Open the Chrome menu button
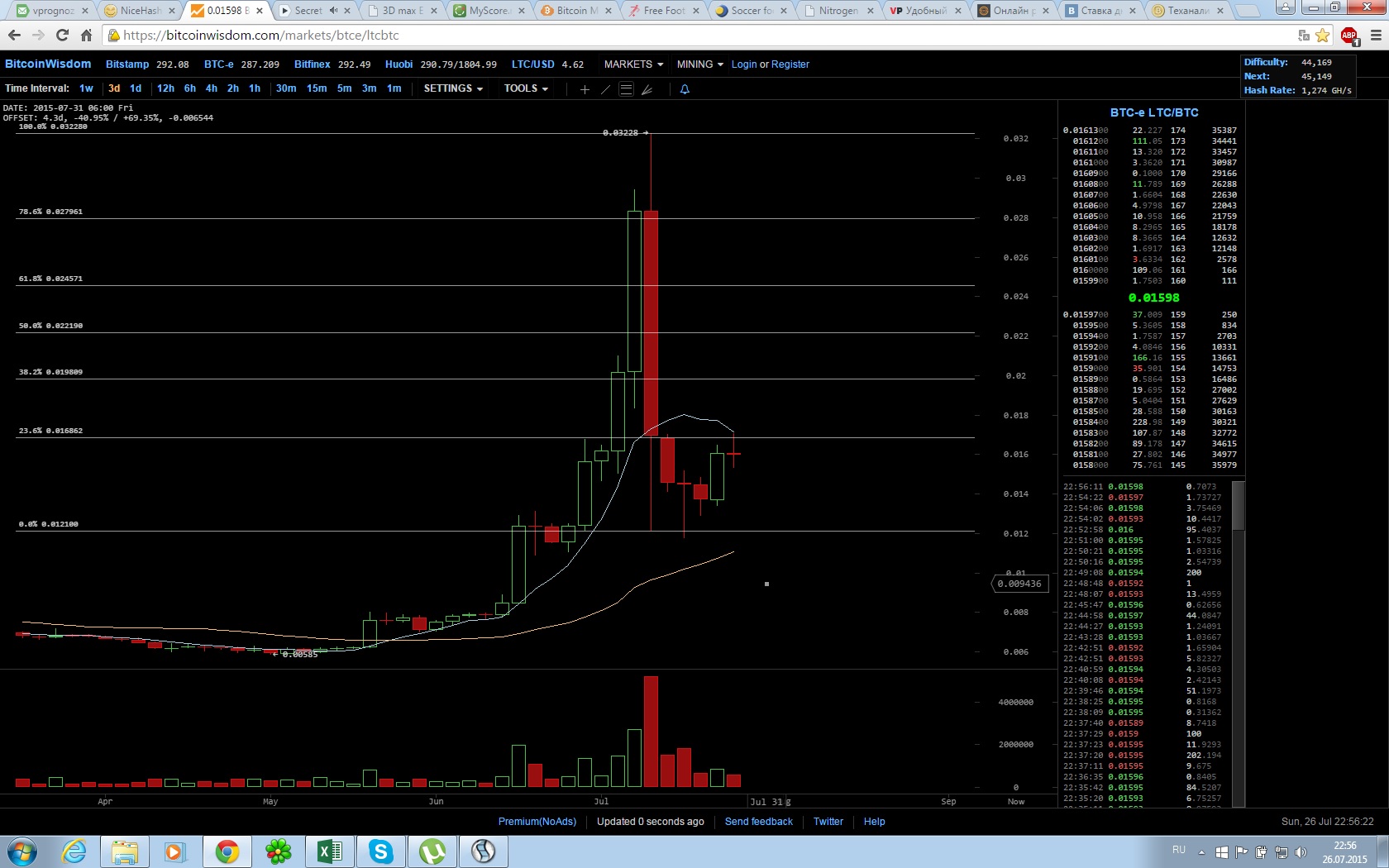The image size is (1389, 868). pyautogui.click(x=1376, y=36)
